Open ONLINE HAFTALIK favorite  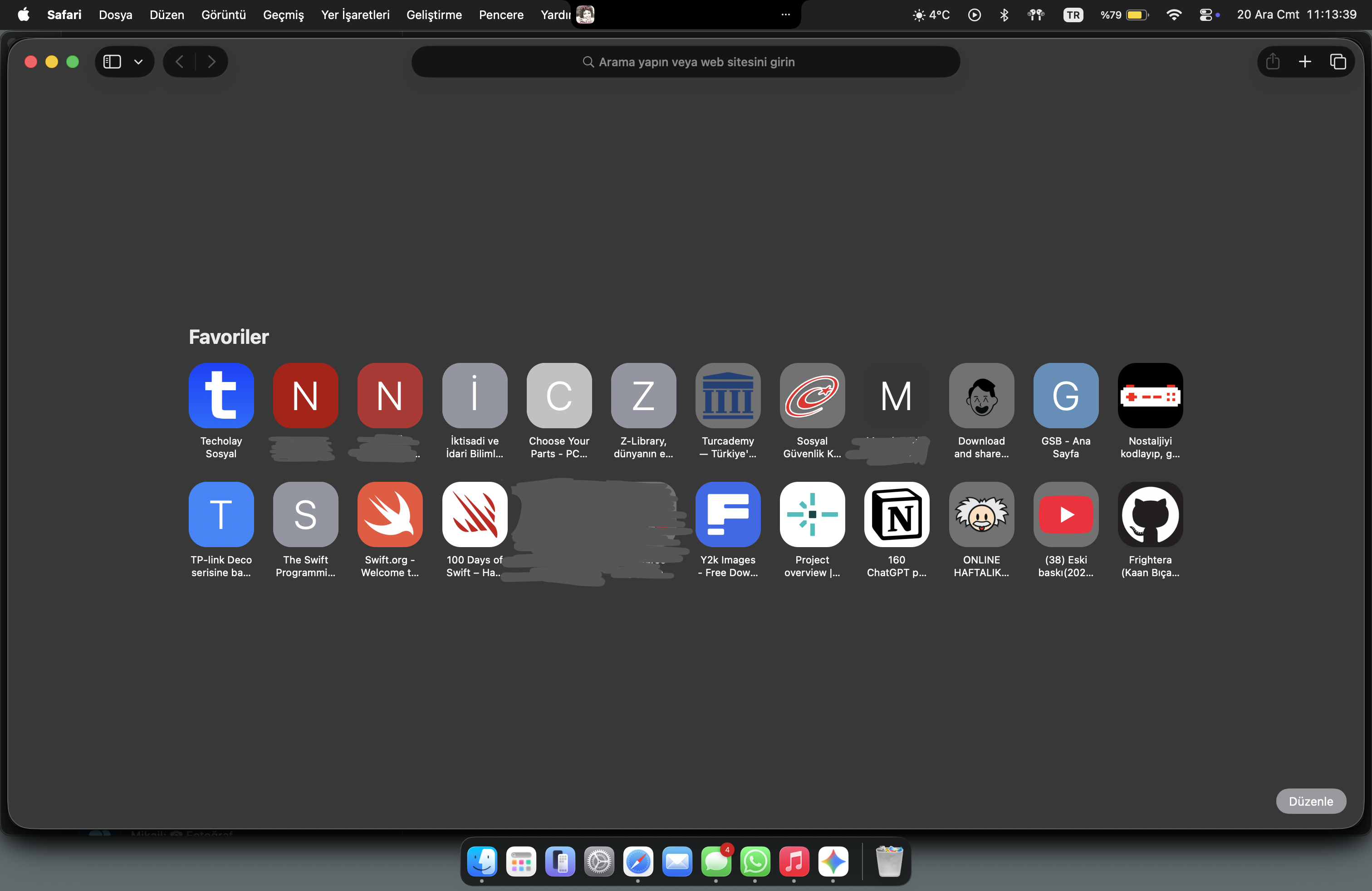click(x=981, y=514)
